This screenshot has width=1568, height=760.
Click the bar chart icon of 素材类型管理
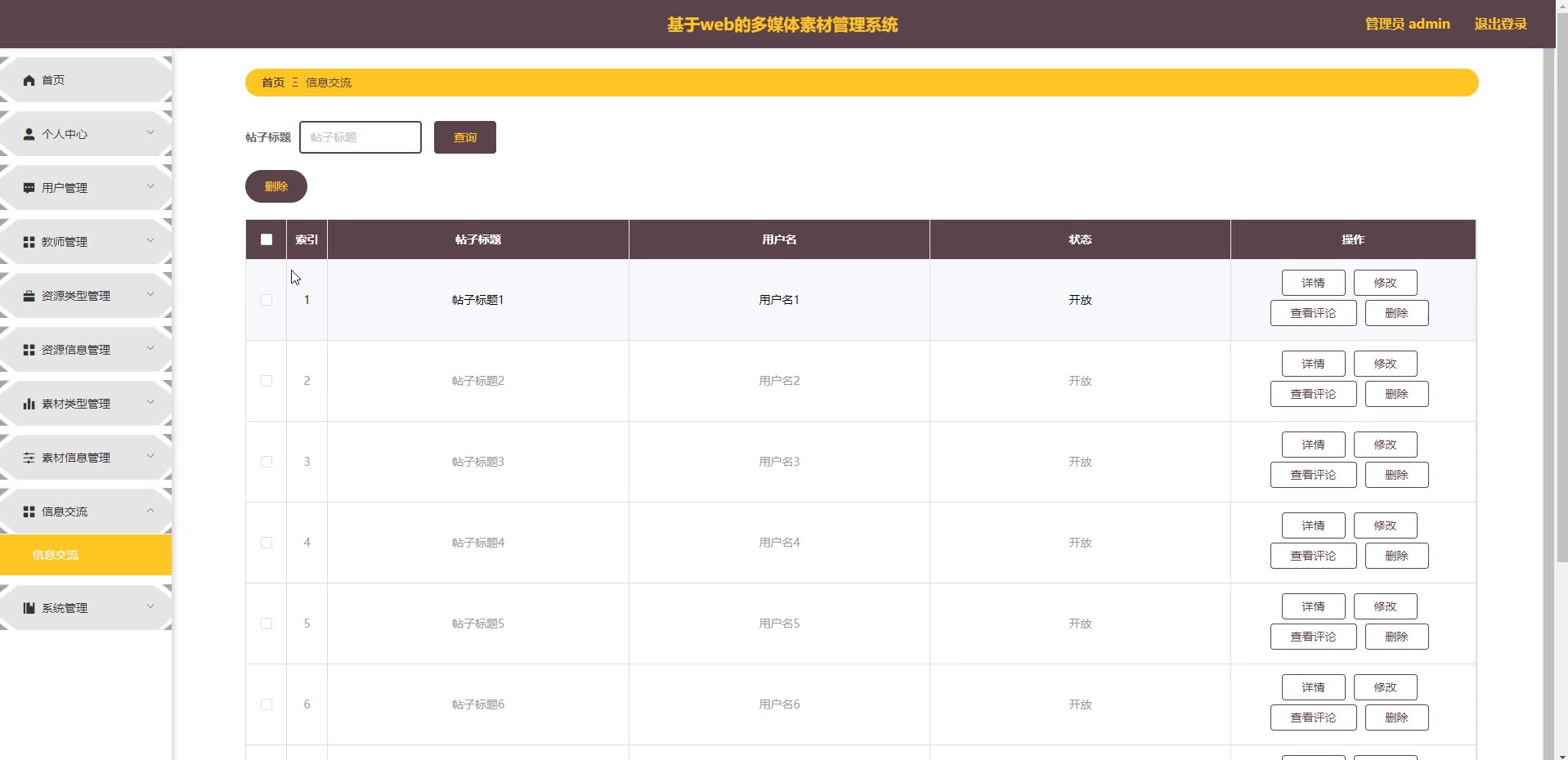click(x=29, y=404)
